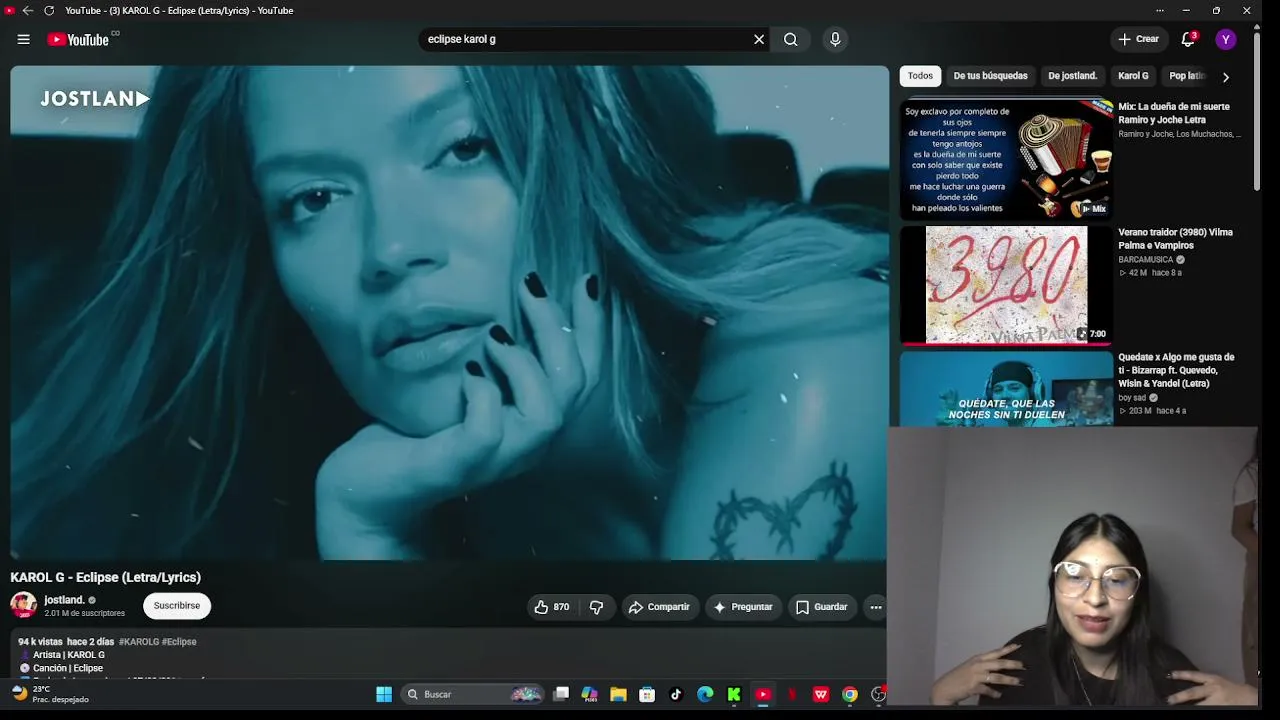The image size is (1280, 720).
Task: Subscribe to jostland. with Suscribirse
Action: (177, 605)
